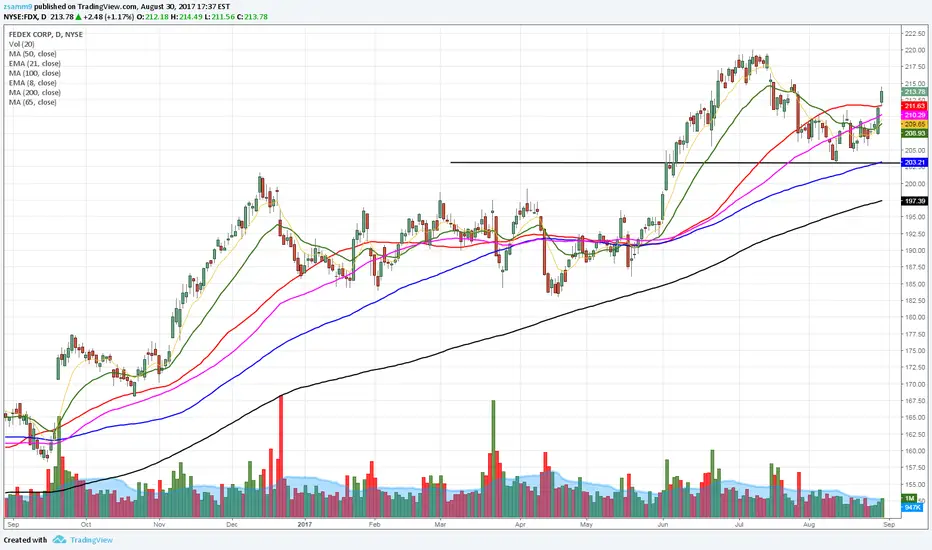Click the TradingView logo icon beside Created with
Image resolution: width=932 pixels, height=550 pixels.
59,540
